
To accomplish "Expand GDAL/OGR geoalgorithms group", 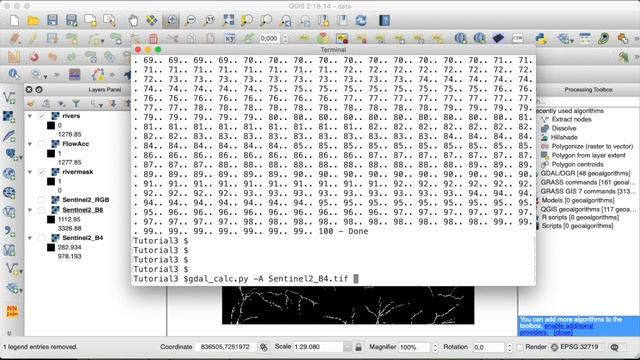I will 585,173.
